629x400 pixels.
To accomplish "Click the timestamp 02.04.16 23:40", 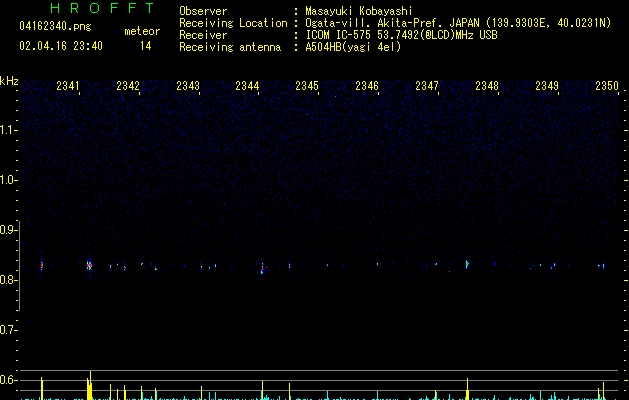I will pos(61,46).
